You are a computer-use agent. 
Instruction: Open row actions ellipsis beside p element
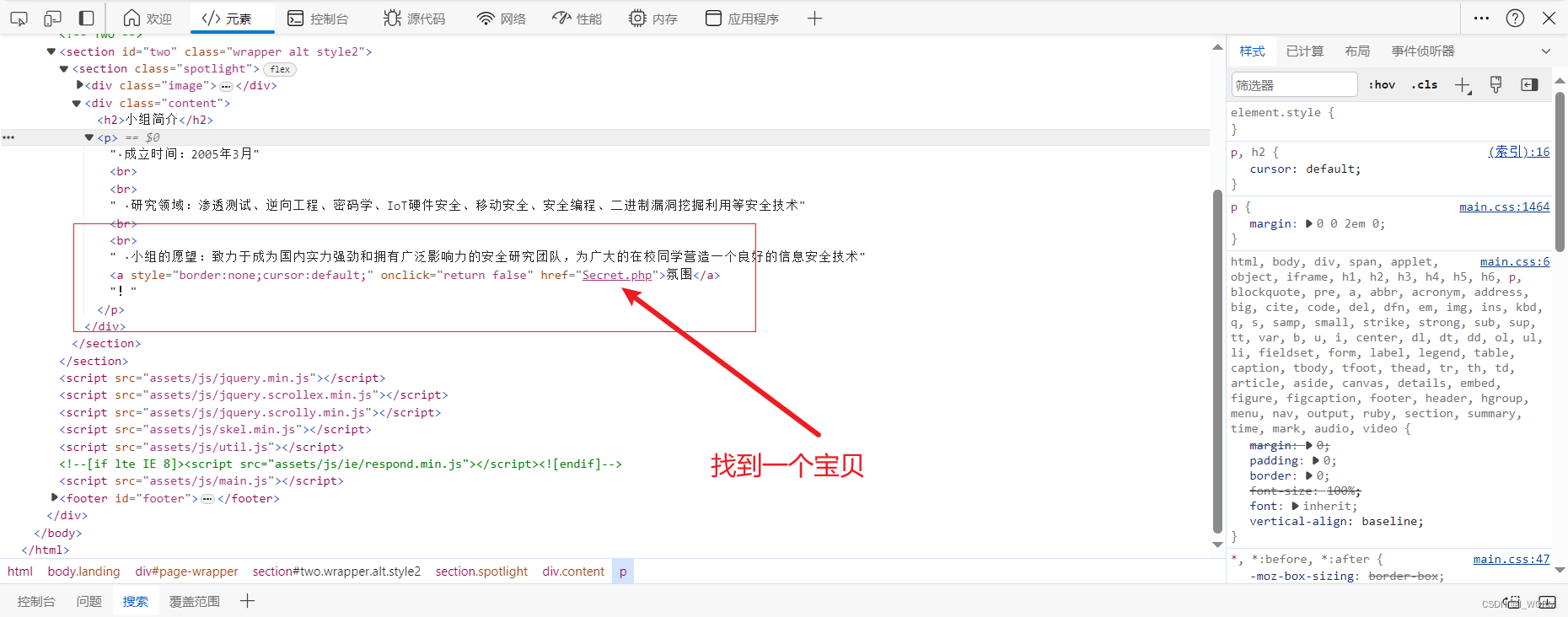8,137
